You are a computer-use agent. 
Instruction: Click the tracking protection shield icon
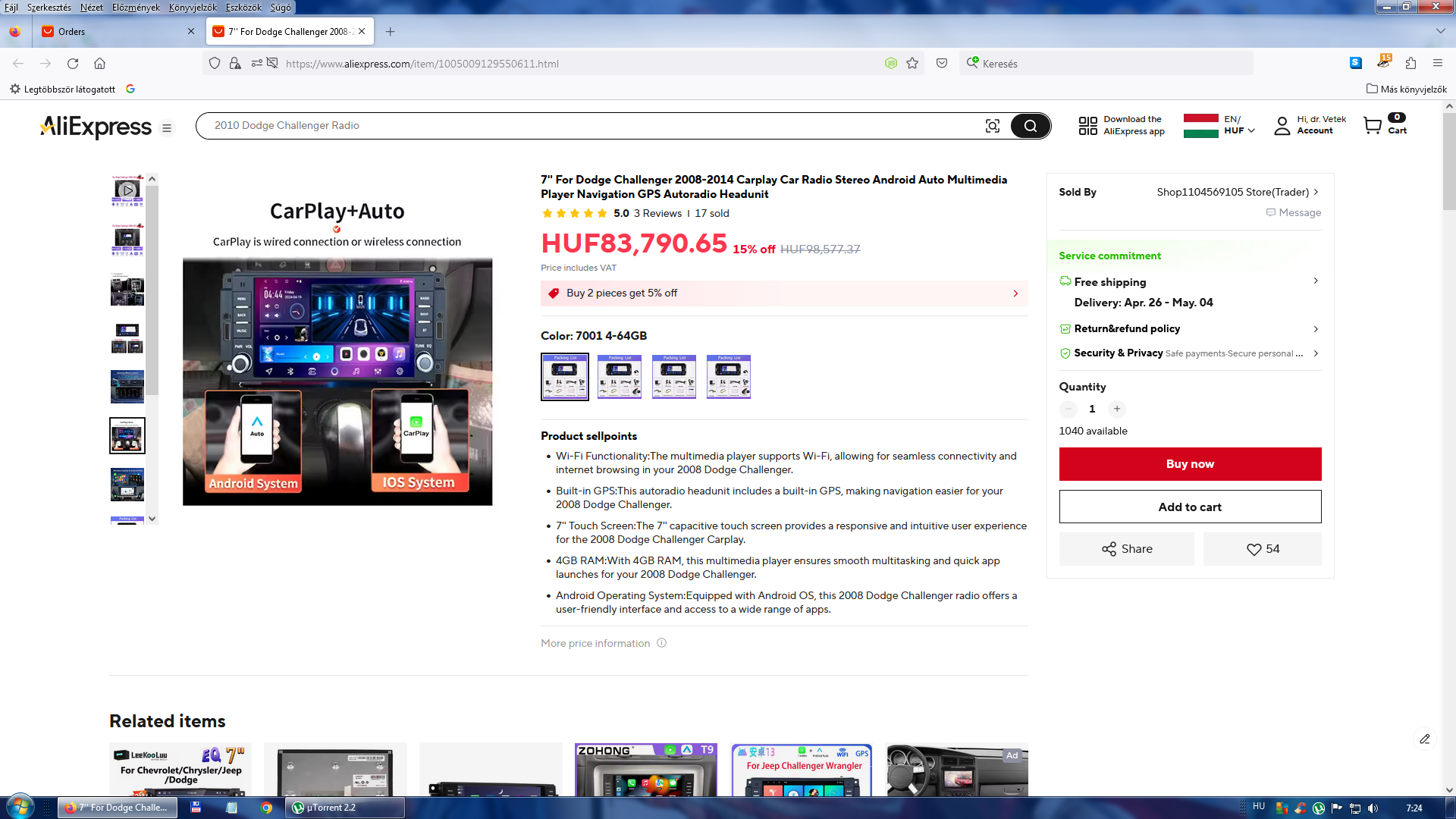(x=215, y=64)
